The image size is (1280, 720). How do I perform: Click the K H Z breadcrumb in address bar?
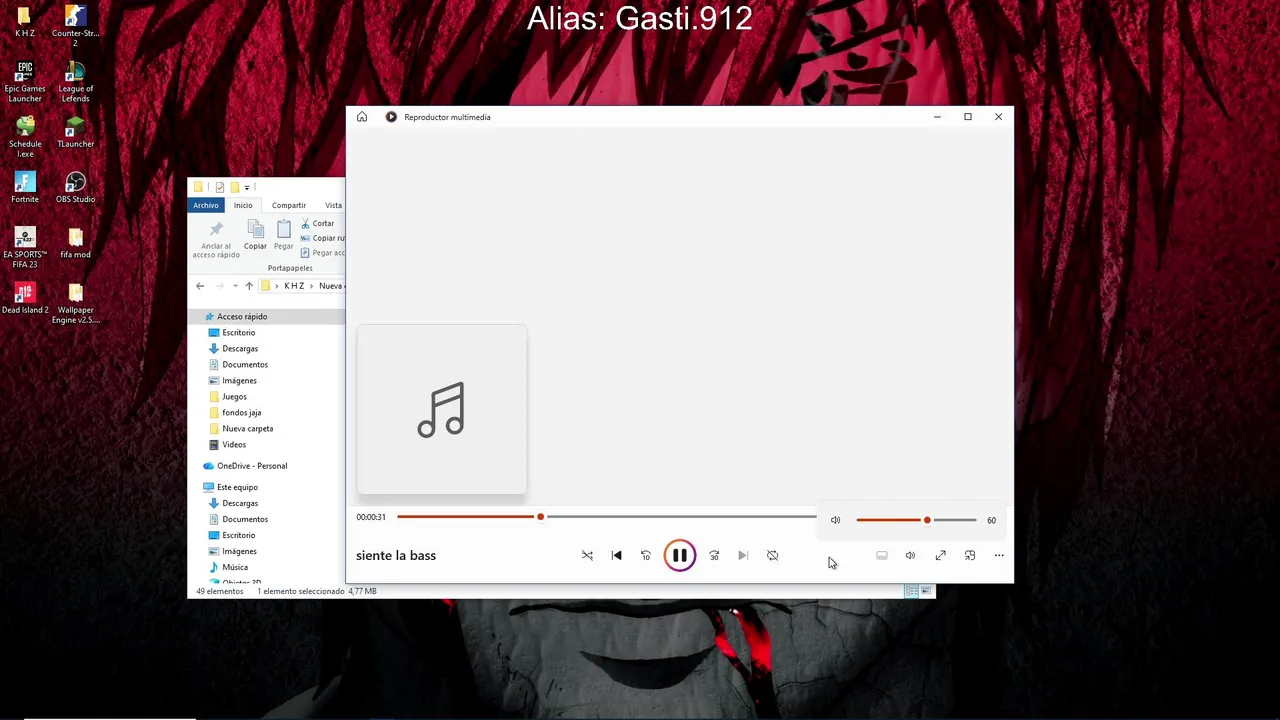(294, 286)
